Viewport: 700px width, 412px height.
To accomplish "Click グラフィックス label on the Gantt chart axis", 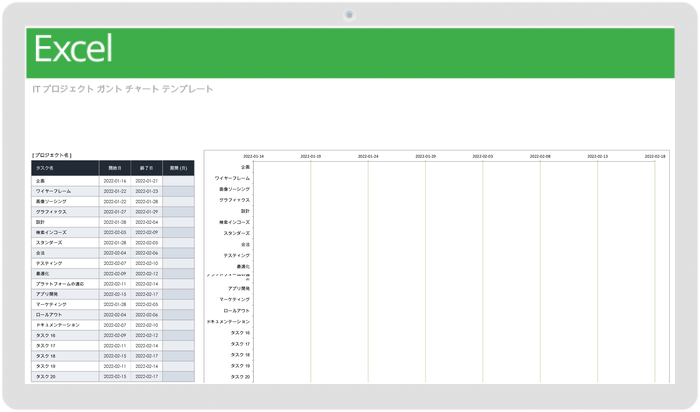I will click(234, 200).
